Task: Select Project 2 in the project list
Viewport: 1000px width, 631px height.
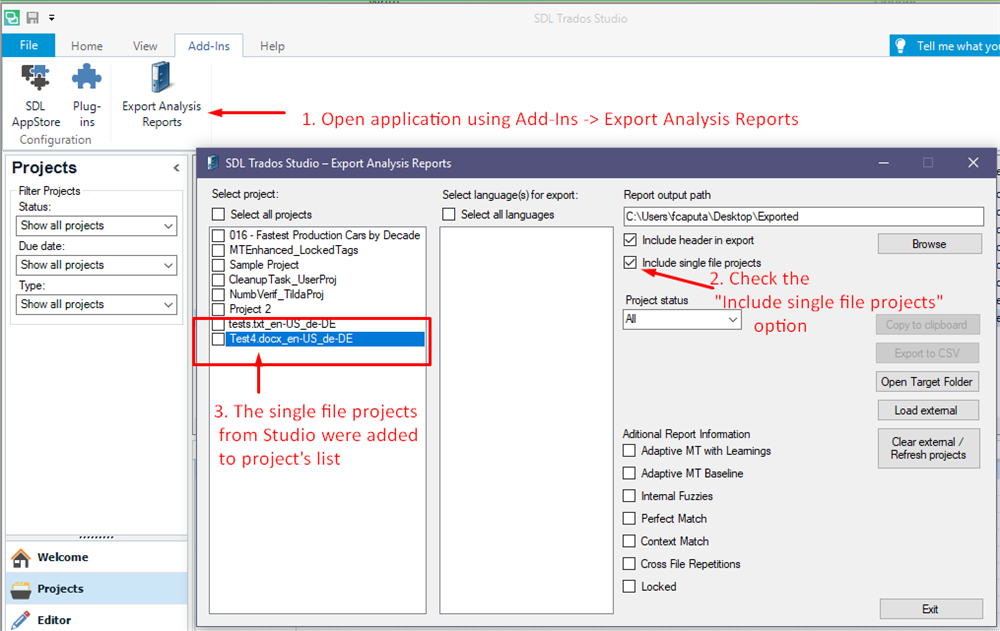Action: [x=250, y=309]
